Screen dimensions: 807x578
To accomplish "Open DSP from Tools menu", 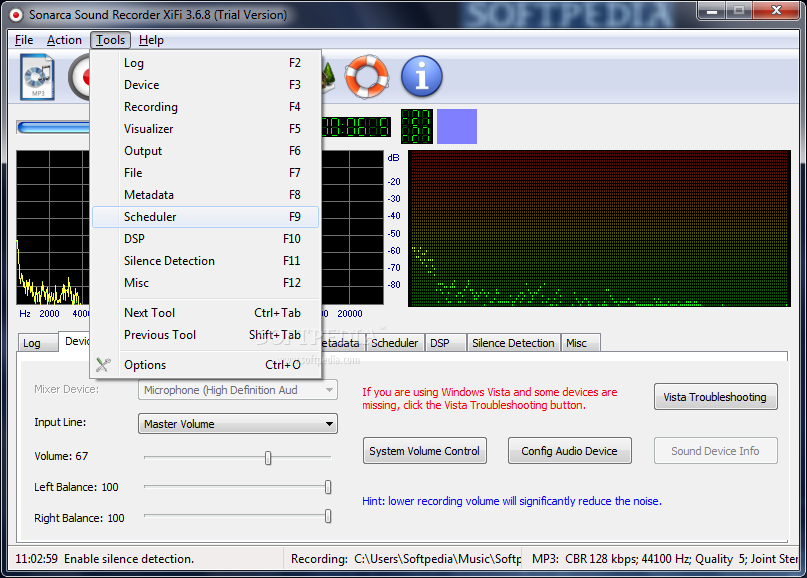I will [205, 239].
